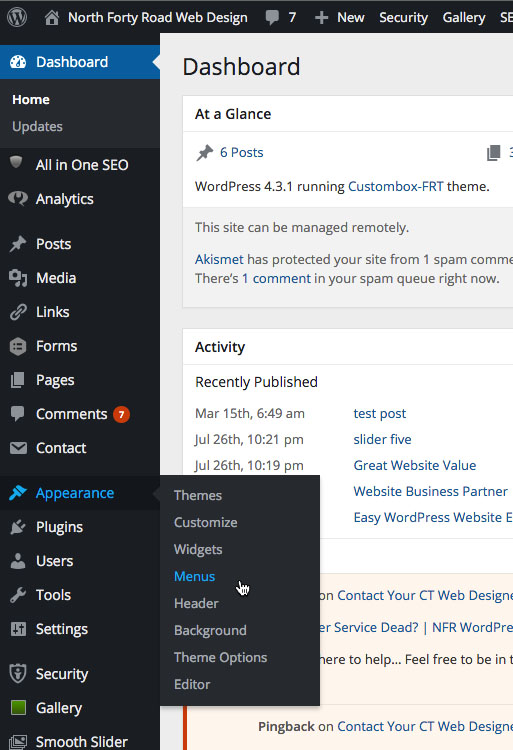Click the pages icon in At a Glance
513x750 pixels.
pyautogui.click(x=493, y=153)
